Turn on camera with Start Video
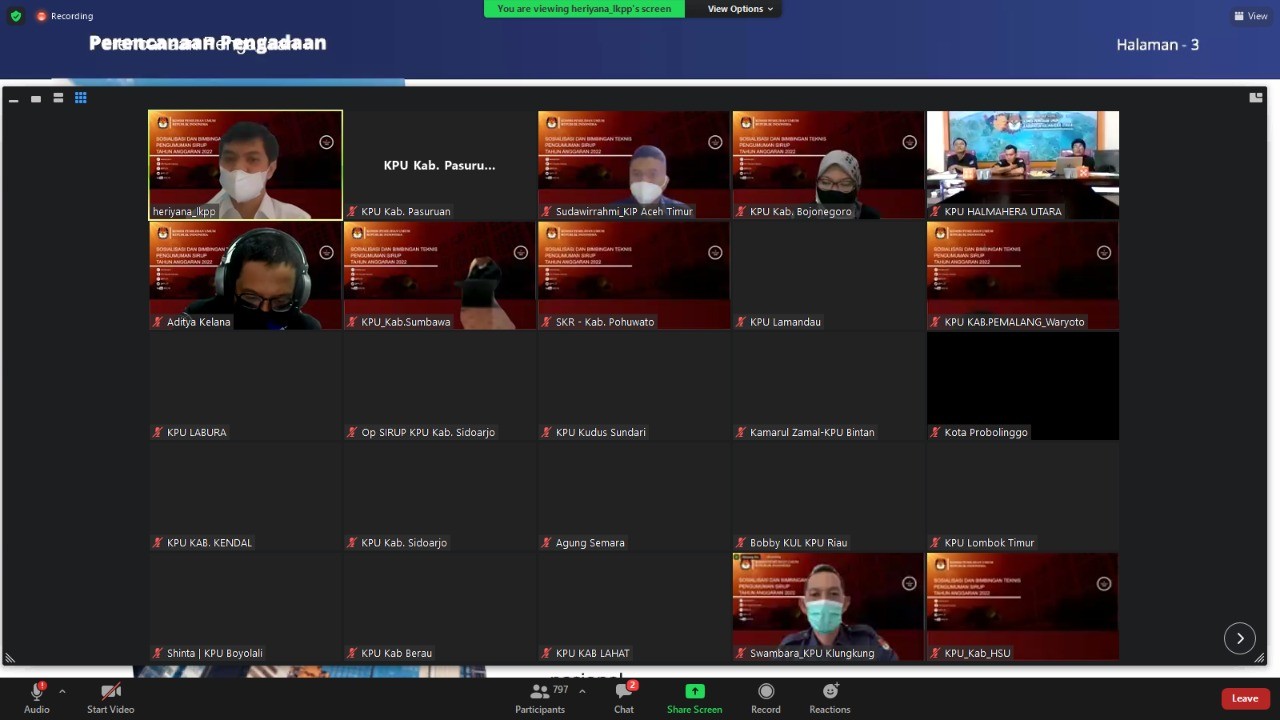 (x=110, y=696)
